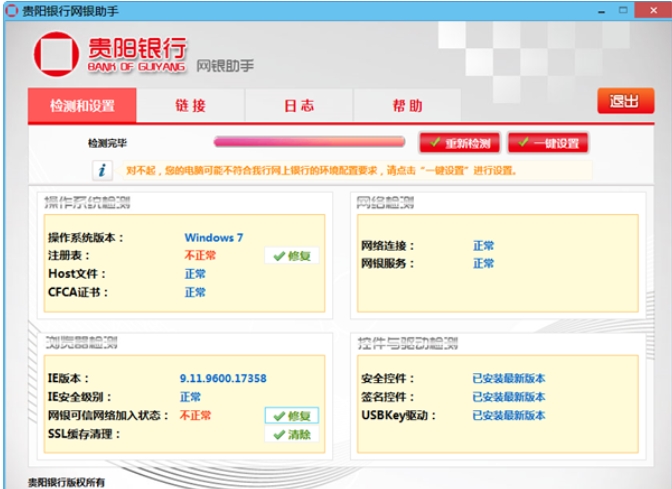
Task: Close the 贵阳银行网银助手 window
Action: [653, 10]
